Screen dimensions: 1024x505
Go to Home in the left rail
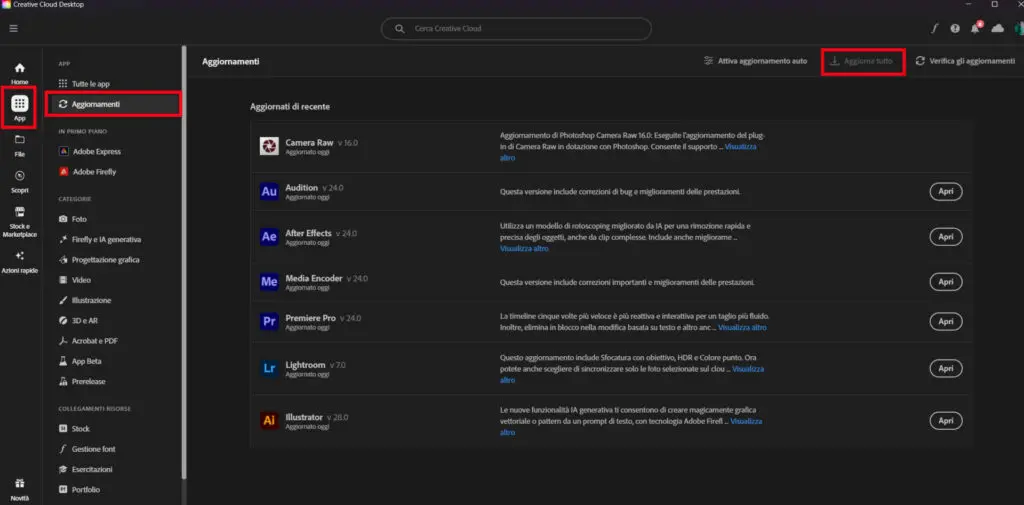point(20,73)
